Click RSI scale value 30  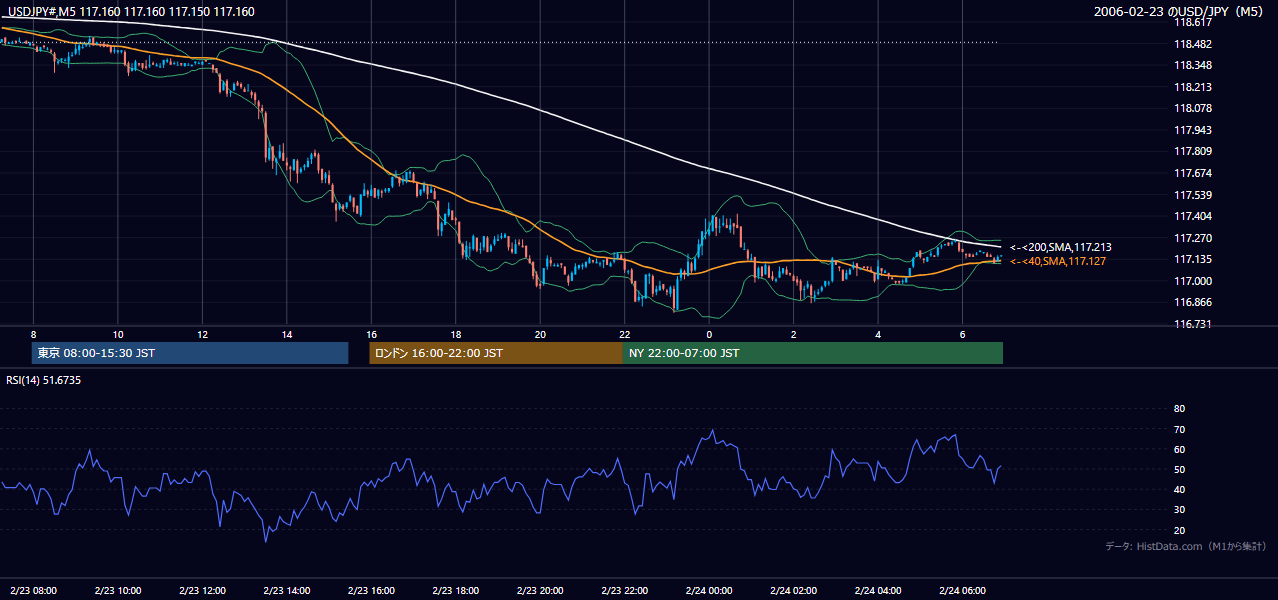pyautogui.click(x=1179, y=510)
